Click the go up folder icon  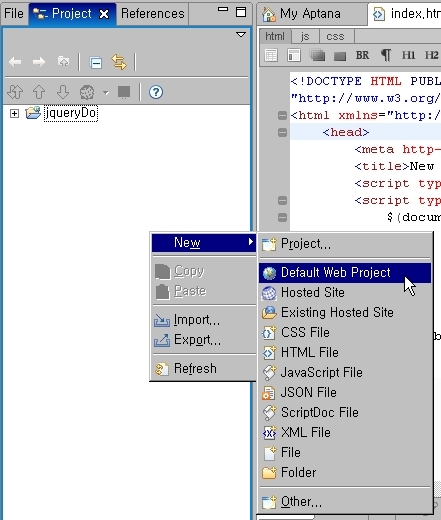(x=63, y=62)
